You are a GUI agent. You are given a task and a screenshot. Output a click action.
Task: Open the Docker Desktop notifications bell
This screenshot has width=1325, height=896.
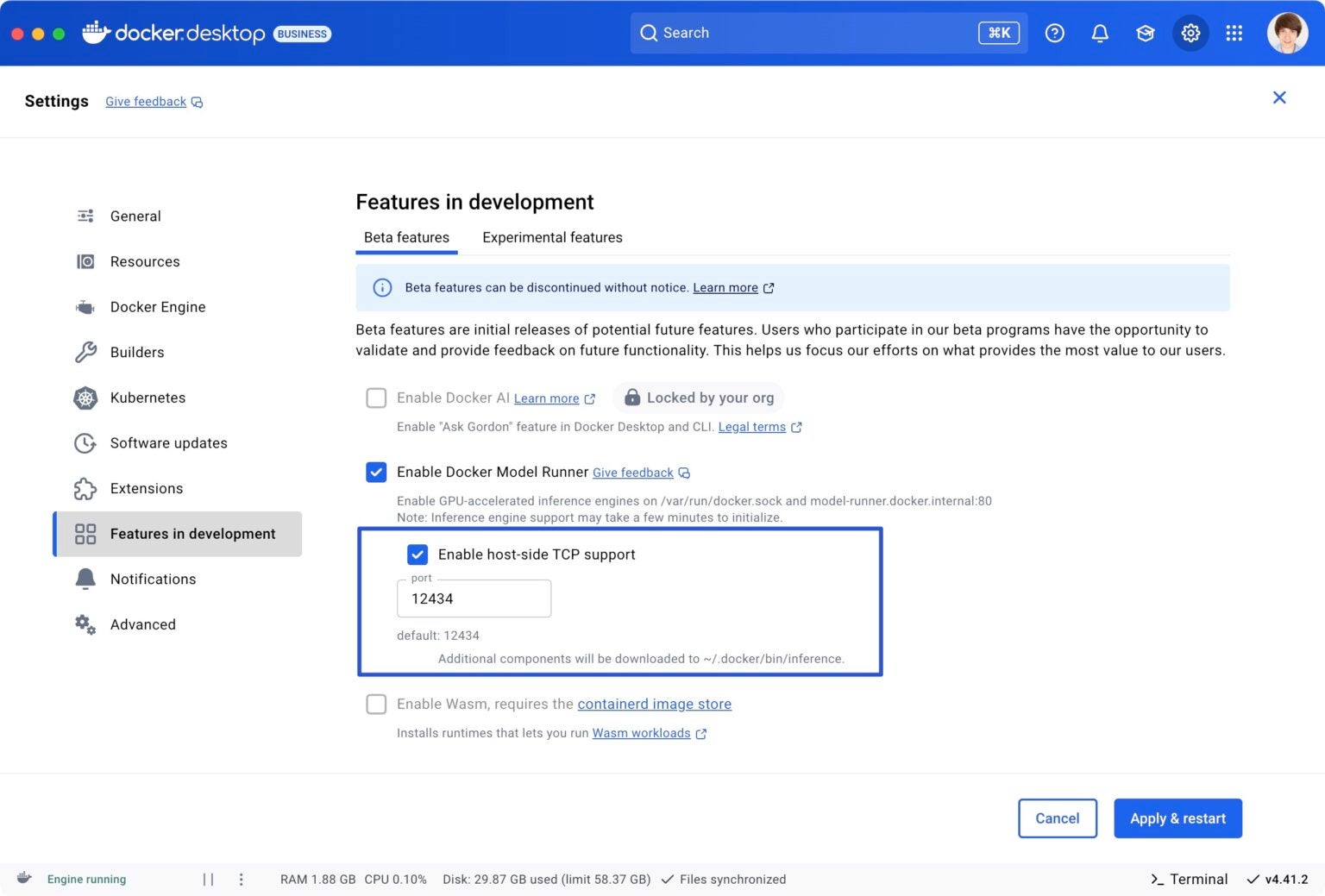point(1100,33)
